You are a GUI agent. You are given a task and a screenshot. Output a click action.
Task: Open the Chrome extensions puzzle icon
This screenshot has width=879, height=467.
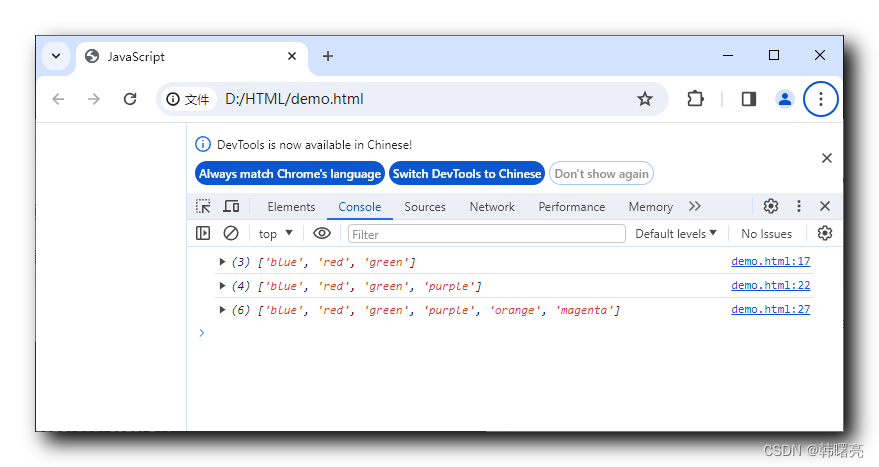(x=695, y=99)
